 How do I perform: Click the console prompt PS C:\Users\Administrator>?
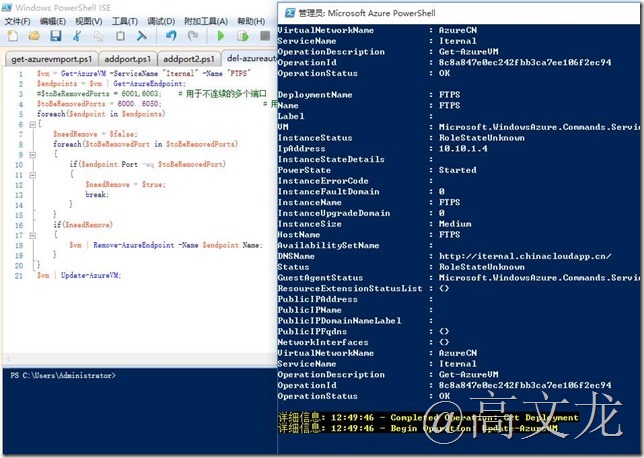pos(63,375)
